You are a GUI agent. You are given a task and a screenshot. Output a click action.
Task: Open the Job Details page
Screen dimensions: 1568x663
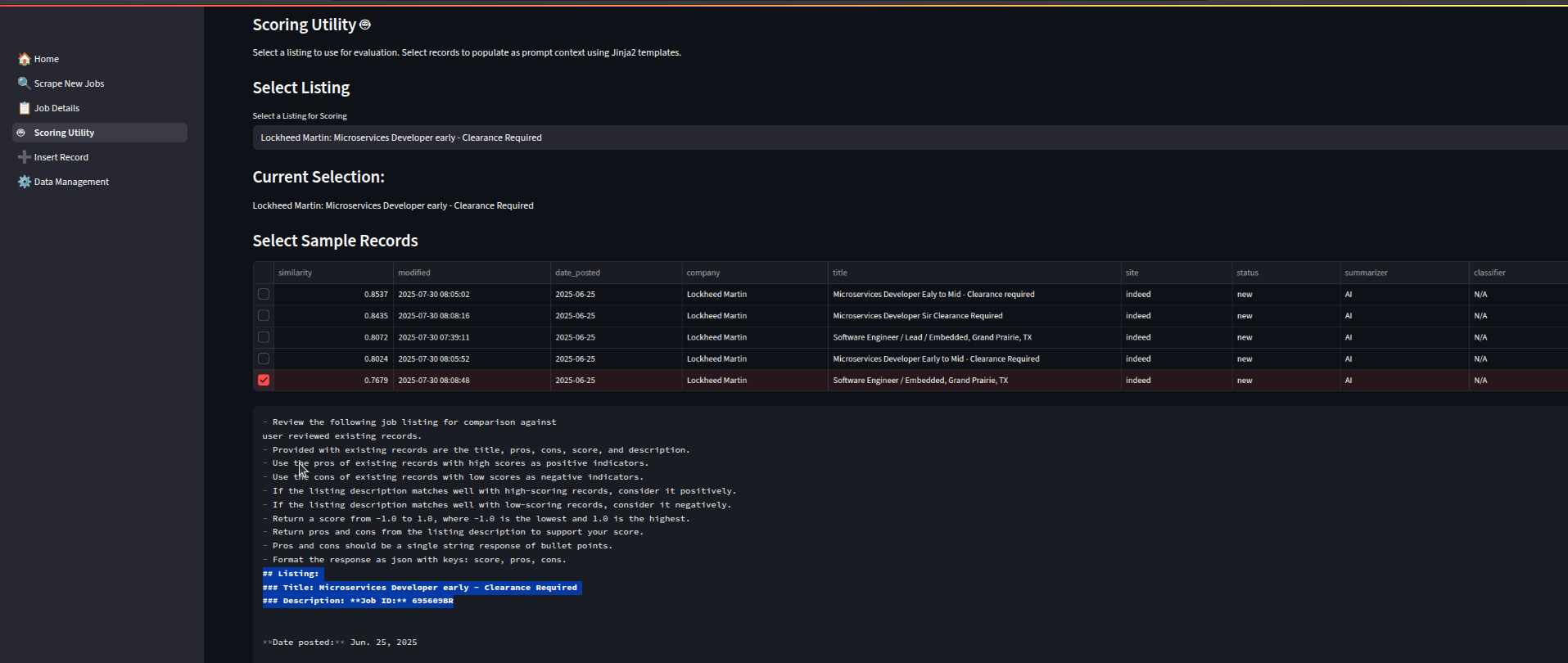point(56,108)
